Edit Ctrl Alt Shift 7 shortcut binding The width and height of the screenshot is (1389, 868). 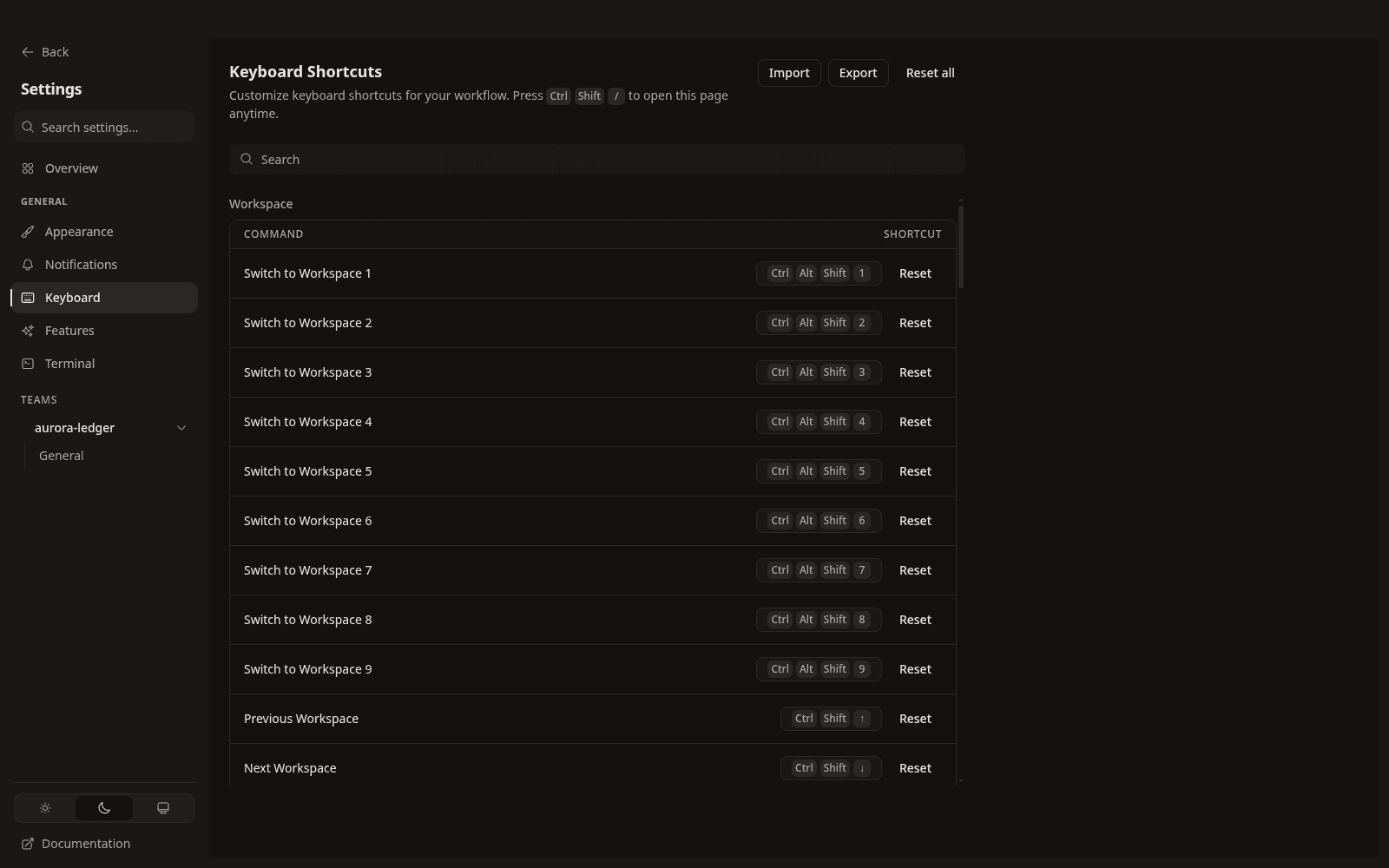pyautogui.click(x=819, y=570)
